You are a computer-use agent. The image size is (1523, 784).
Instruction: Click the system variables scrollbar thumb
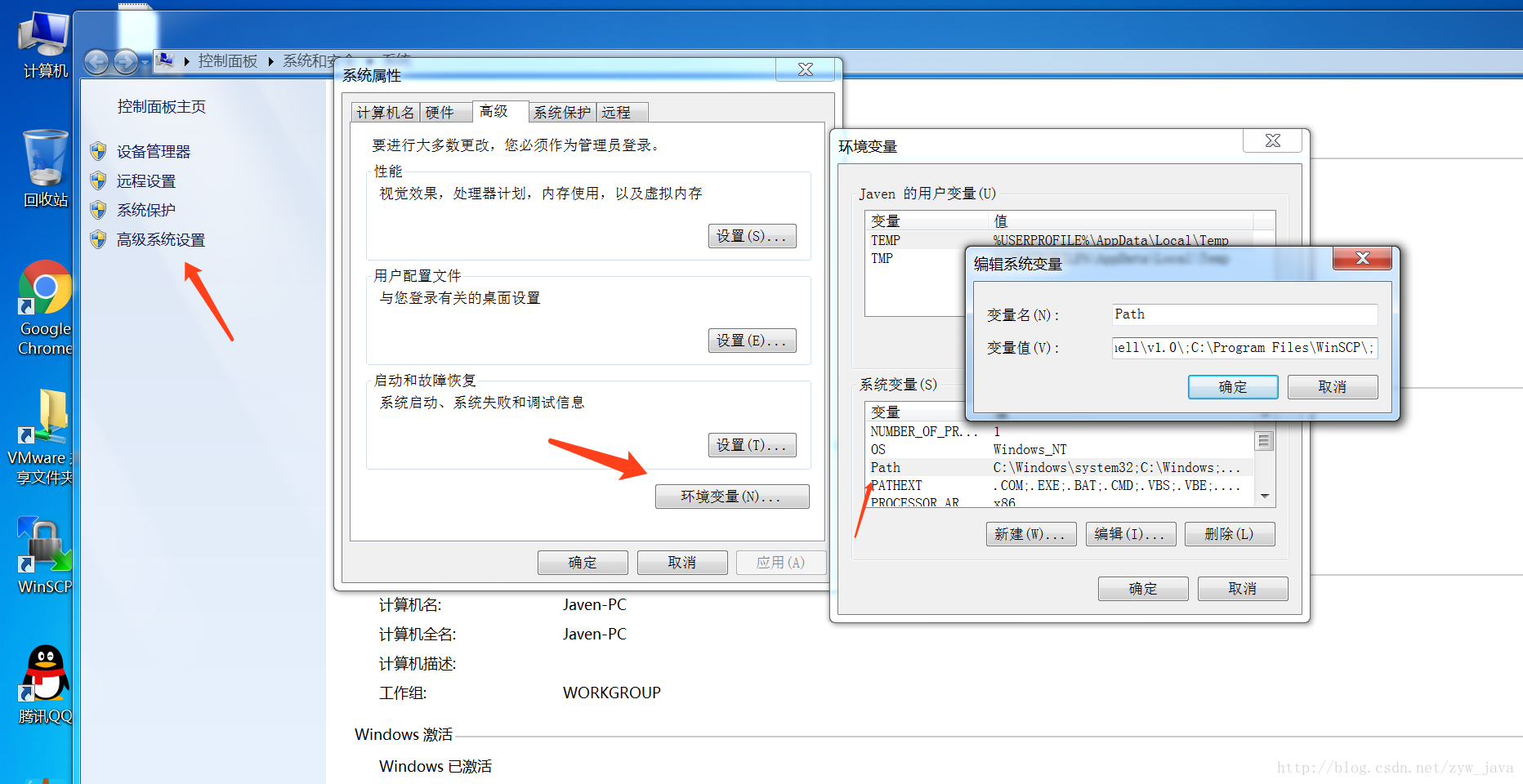(x=1264, y=441)
